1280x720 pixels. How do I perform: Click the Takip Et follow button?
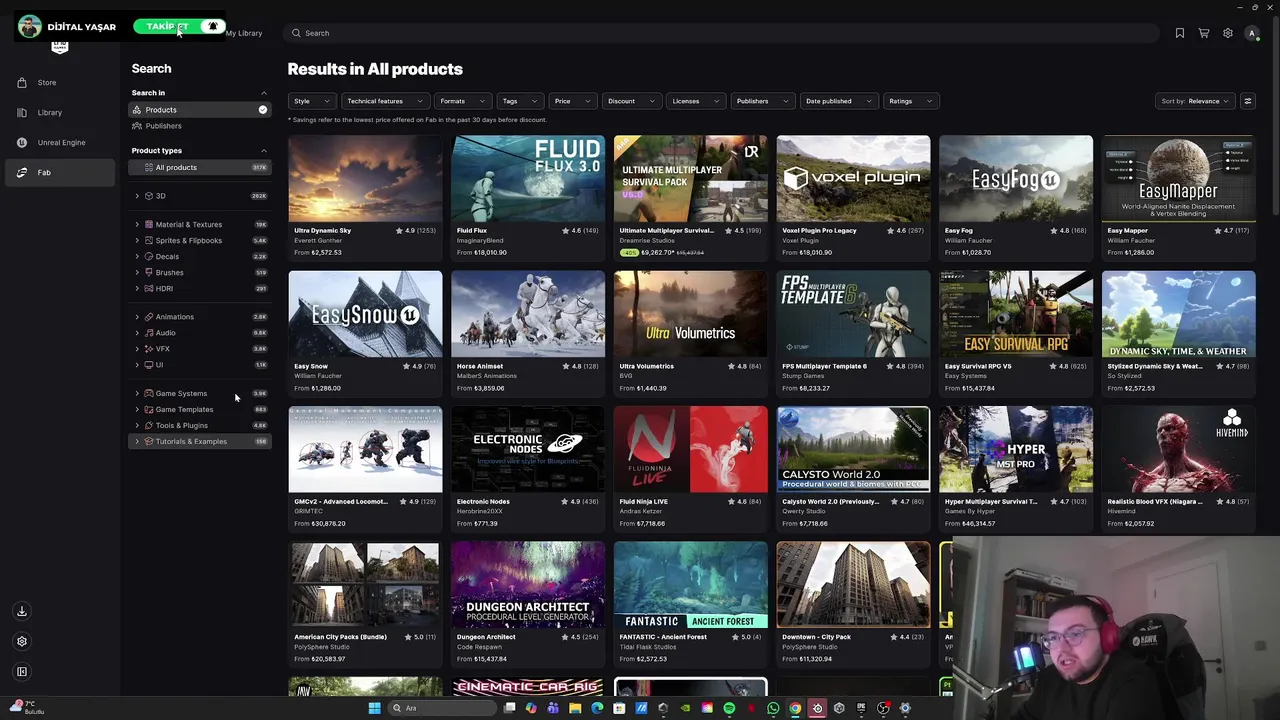tap(167, 26)
